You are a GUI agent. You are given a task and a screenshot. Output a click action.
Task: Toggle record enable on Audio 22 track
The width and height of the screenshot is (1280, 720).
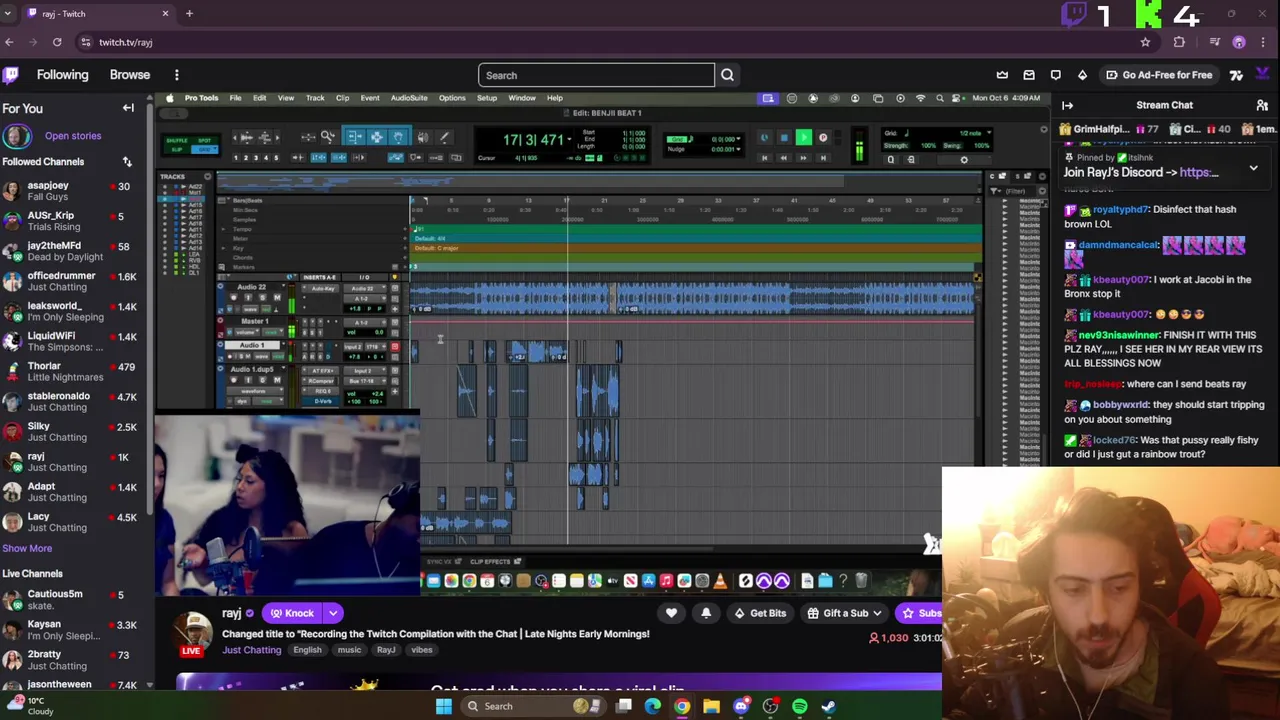234,297
